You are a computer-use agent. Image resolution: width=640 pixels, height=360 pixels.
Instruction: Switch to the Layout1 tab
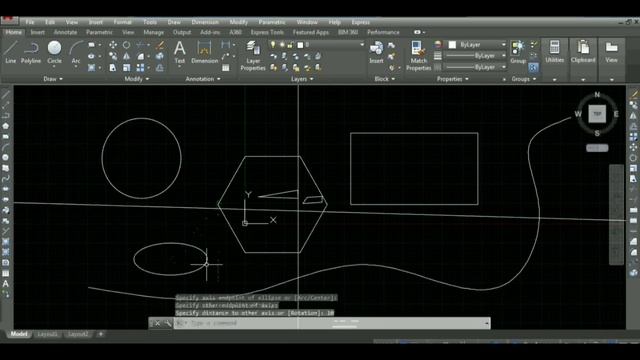tap(47, 334)
